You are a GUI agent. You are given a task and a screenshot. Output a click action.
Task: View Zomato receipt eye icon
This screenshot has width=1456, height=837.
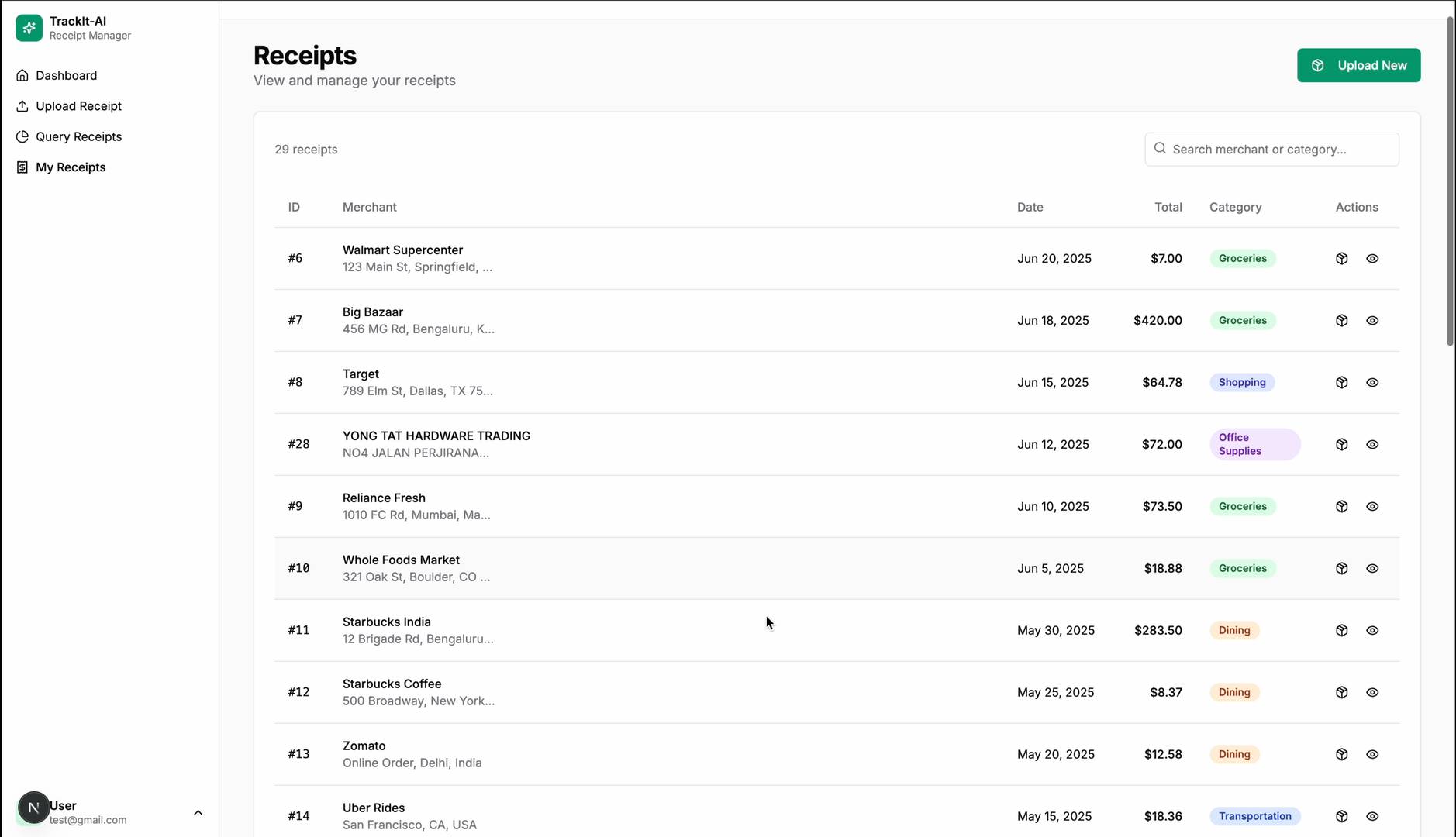coord(1372,754)
